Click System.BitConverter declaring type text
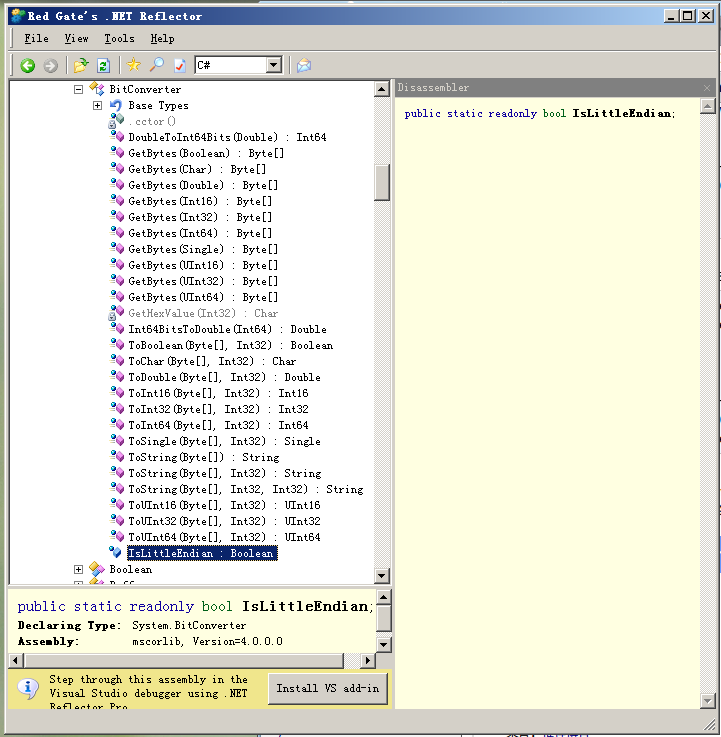This screenshot has height=737, width=721. [x=189, y=625]
